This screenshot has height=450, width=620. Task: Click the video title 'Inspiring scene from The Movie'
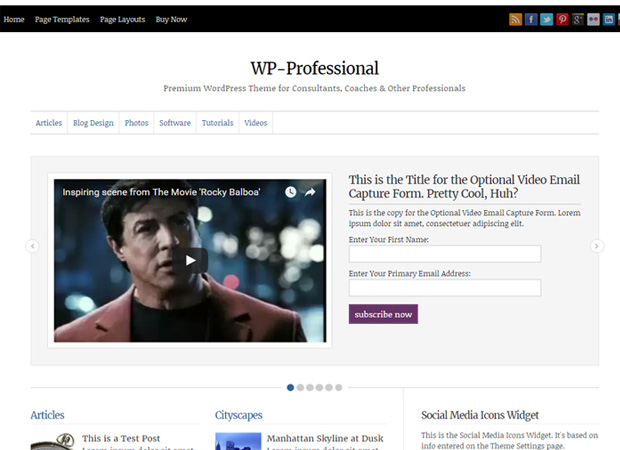click(161, 192)
